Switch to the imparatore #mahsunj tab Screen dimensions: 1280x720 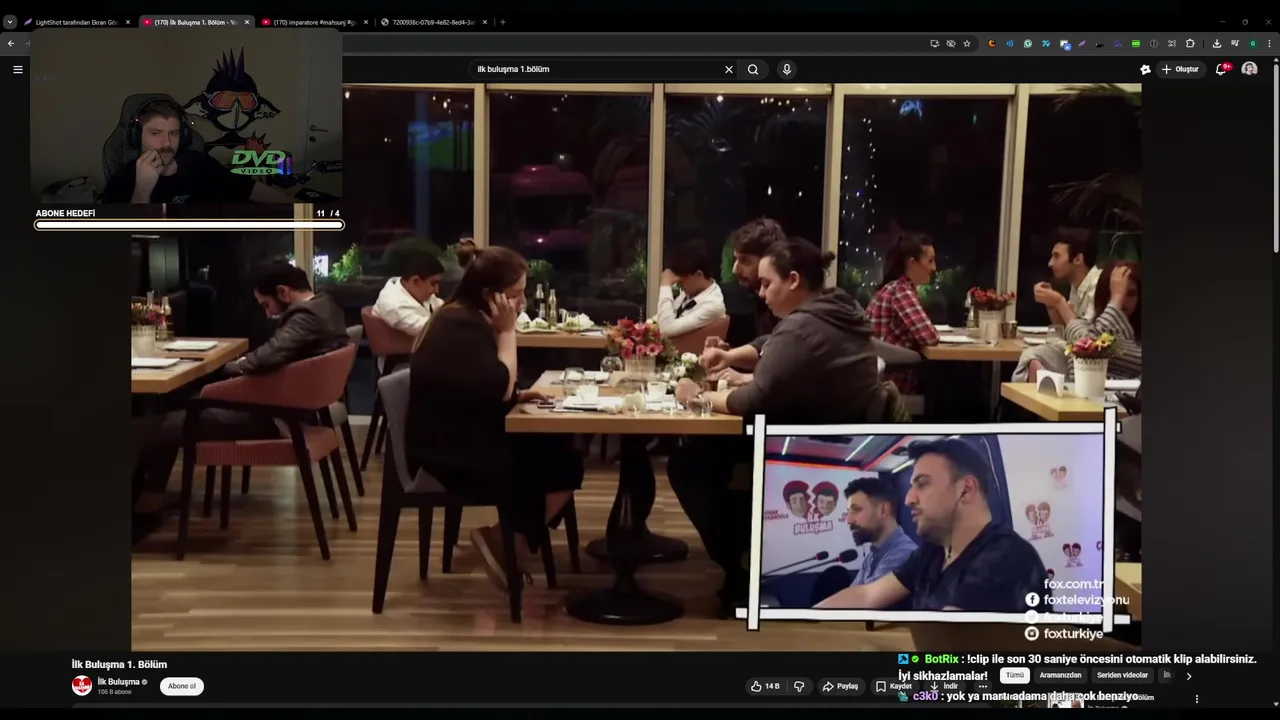coord(315,22)
